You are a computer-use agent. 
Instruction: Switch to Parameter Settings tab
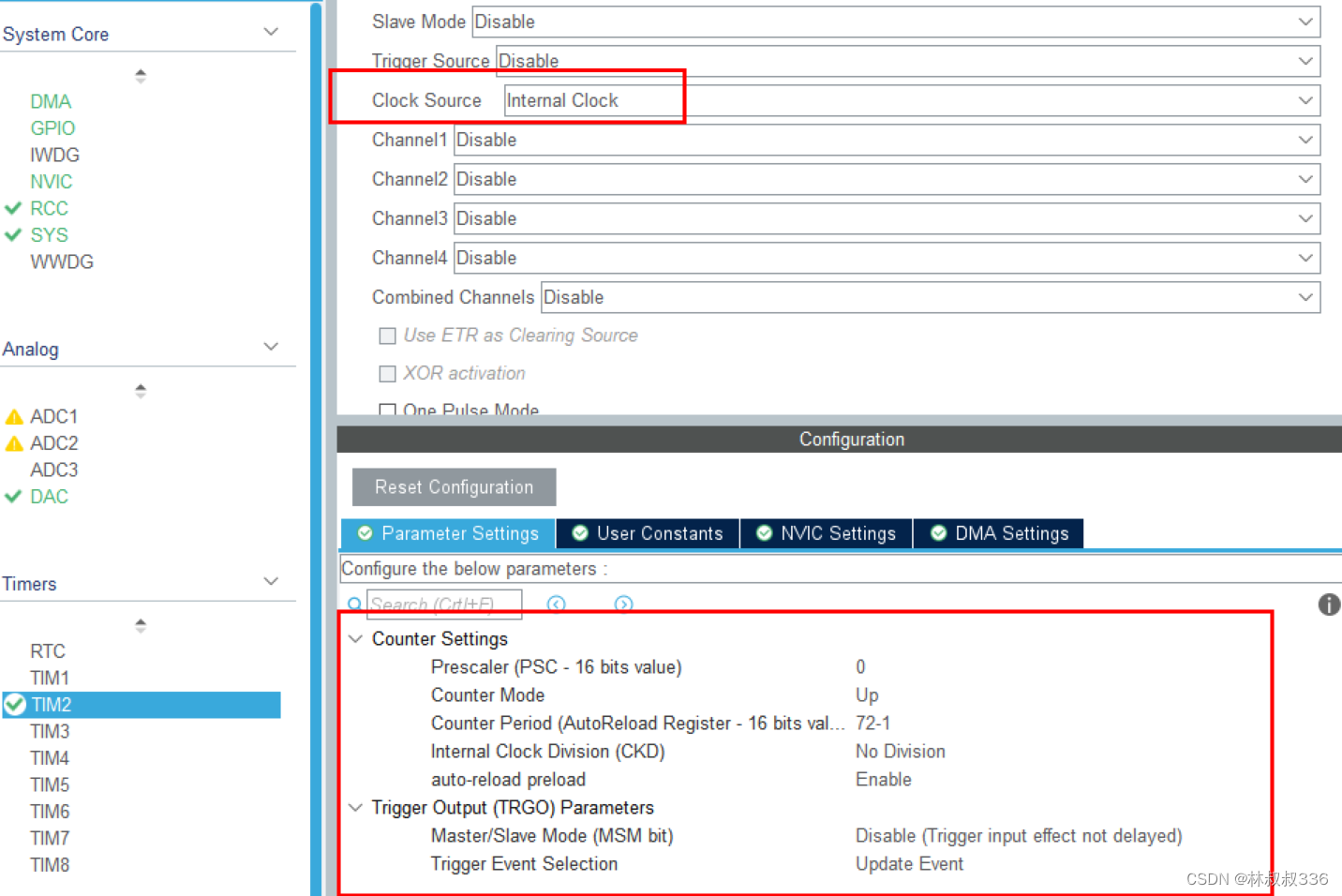click(x=448, y=533)
